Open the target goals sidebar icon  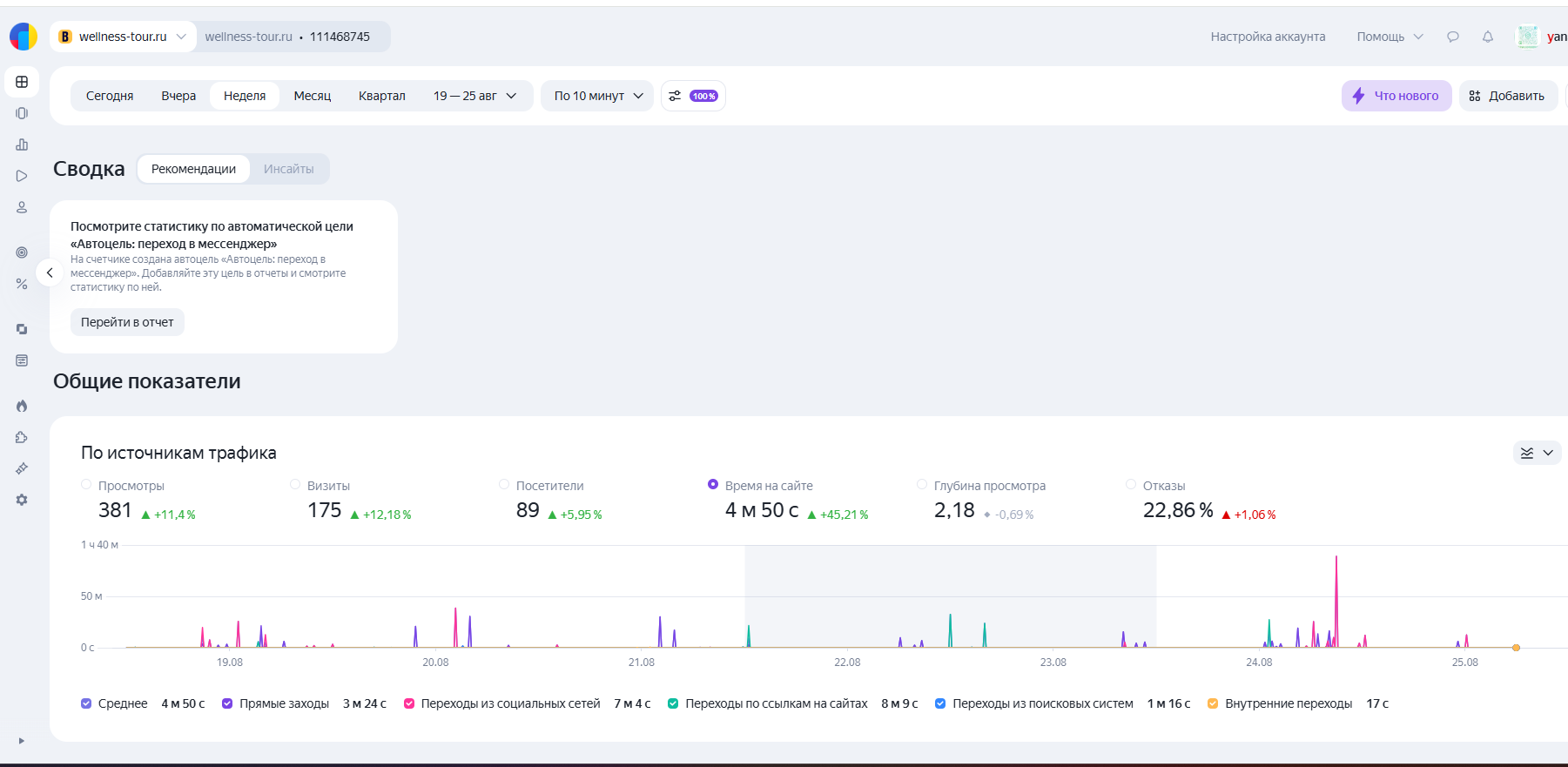(x=22, y=252)
